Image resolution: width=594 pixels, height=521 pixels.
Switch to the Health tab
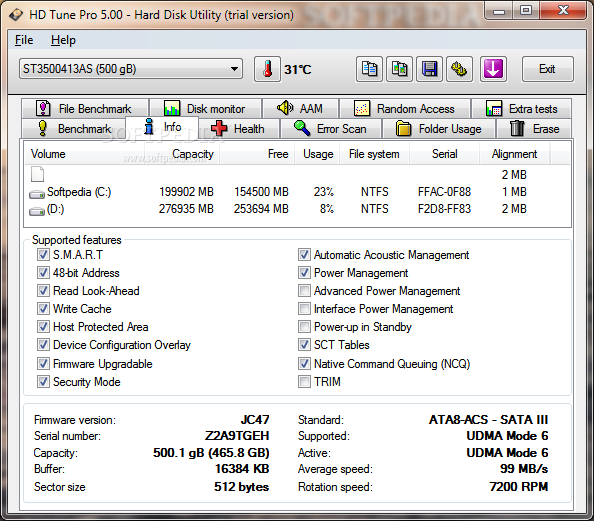[x=239, y=128]
